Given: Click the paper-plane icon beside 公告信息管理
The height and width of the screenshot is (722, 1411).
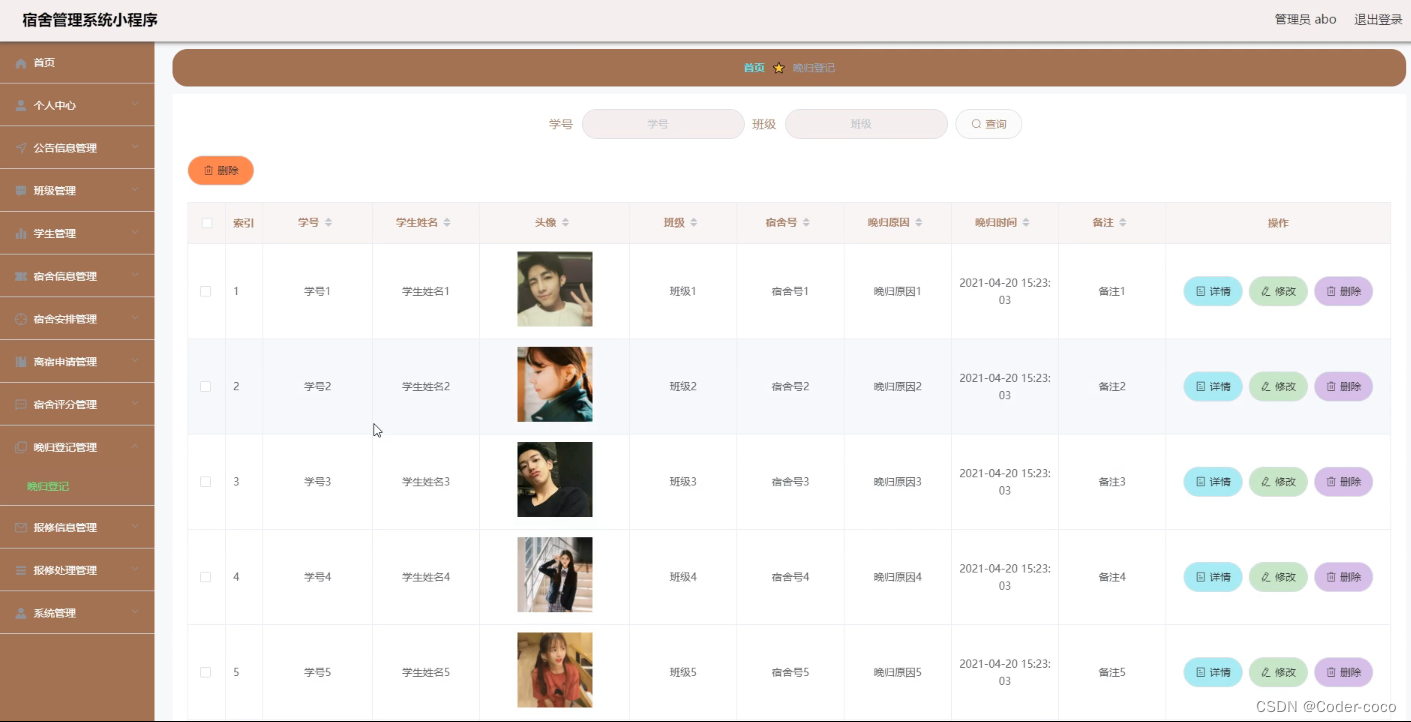Looking at the screenshot, I should (21, 148).
